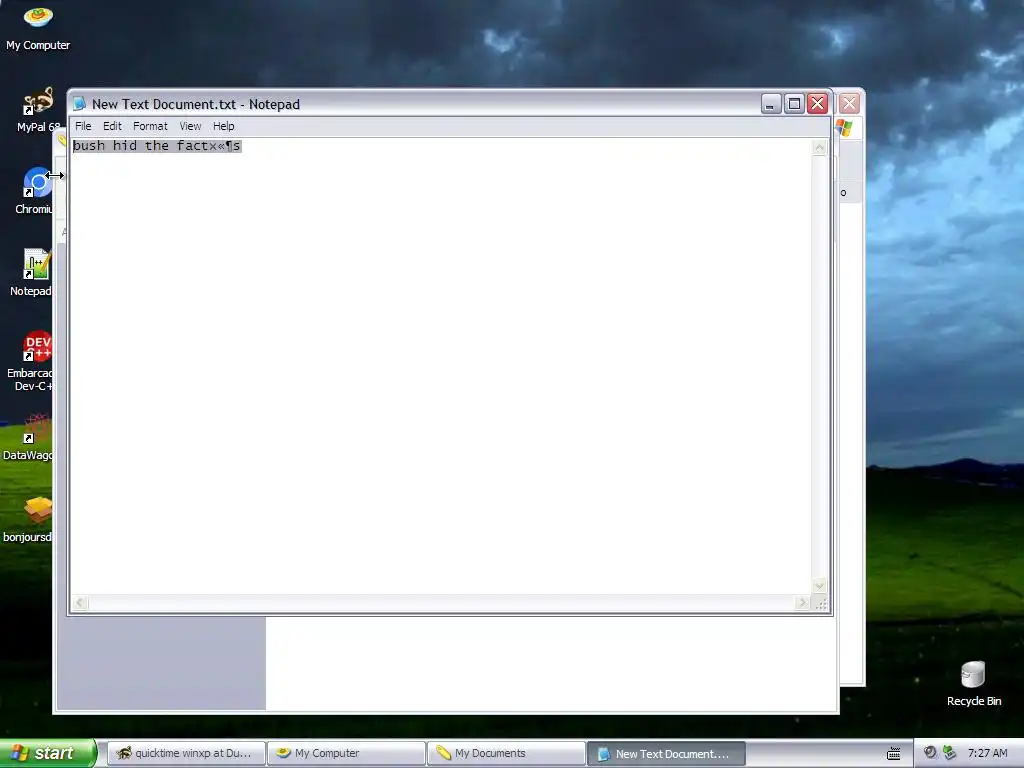Open the Edit menu in Notepad

(x=112, y=126)
